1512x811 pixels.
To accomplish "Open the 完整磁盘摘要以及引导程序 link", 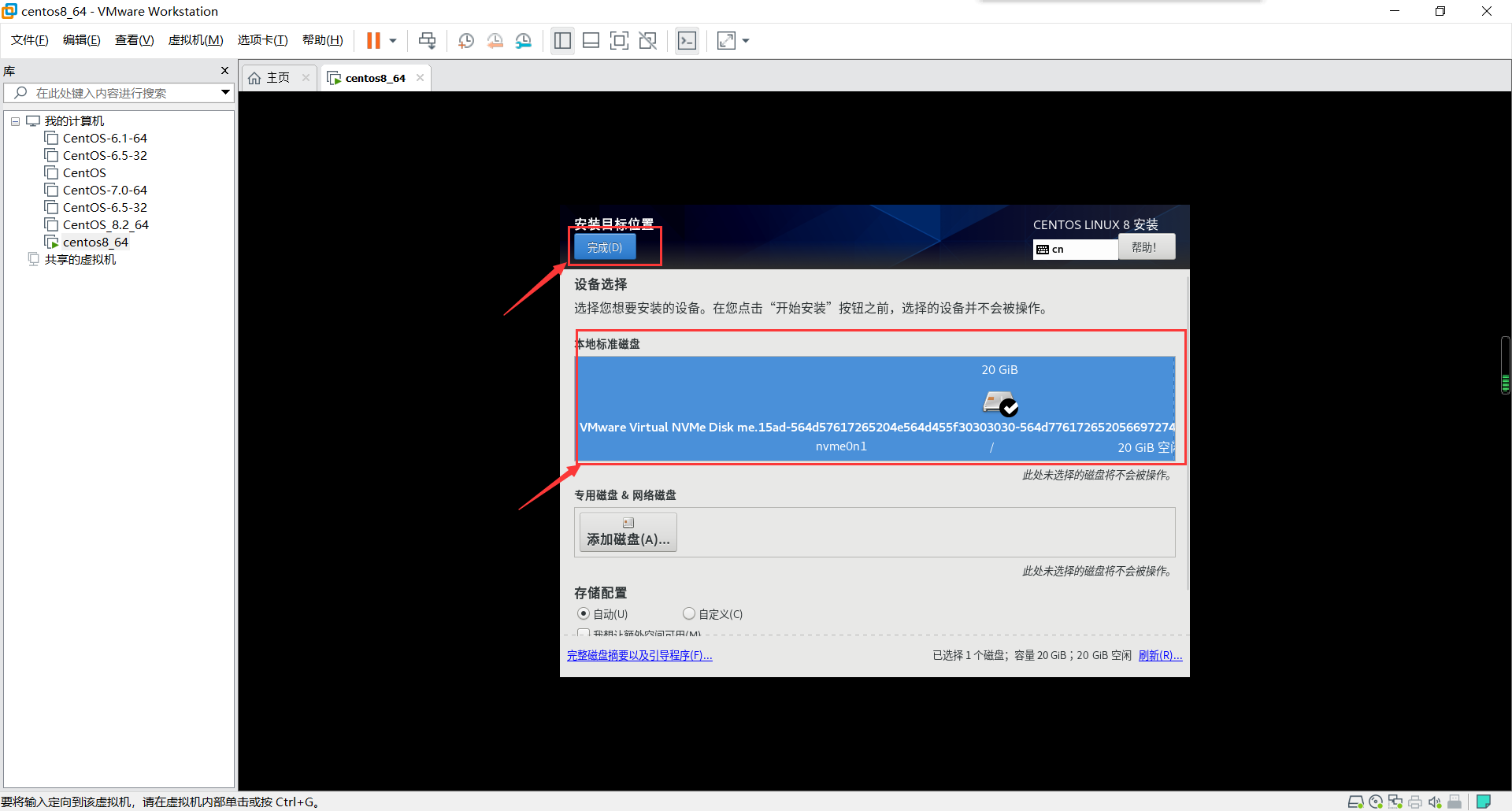I will (639, 654).
